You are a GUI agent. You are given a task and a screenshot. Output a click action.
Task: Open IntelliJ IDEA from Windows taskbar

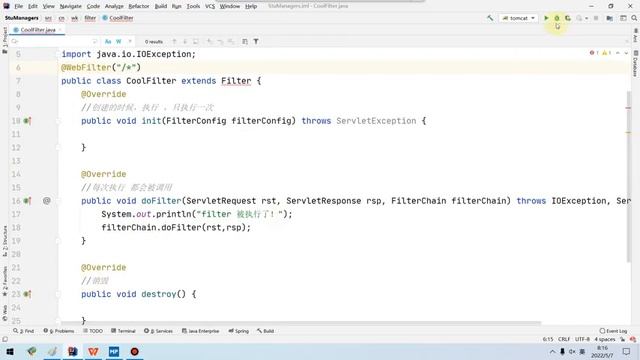click(x=73, y=351)
